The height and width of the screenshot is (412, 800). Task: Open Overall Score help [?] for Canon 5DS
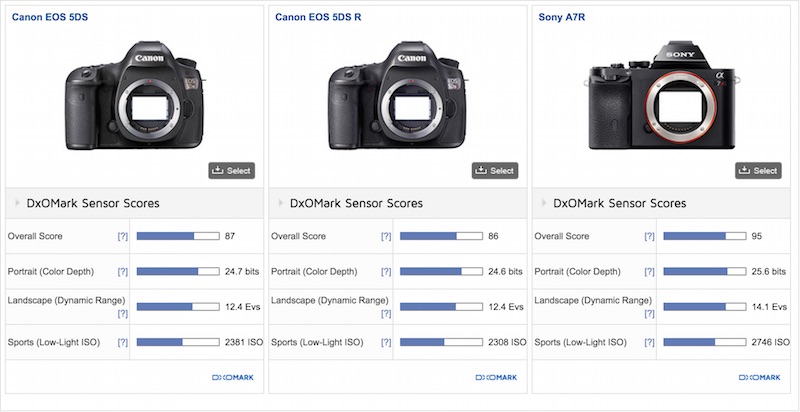[123, 236]
